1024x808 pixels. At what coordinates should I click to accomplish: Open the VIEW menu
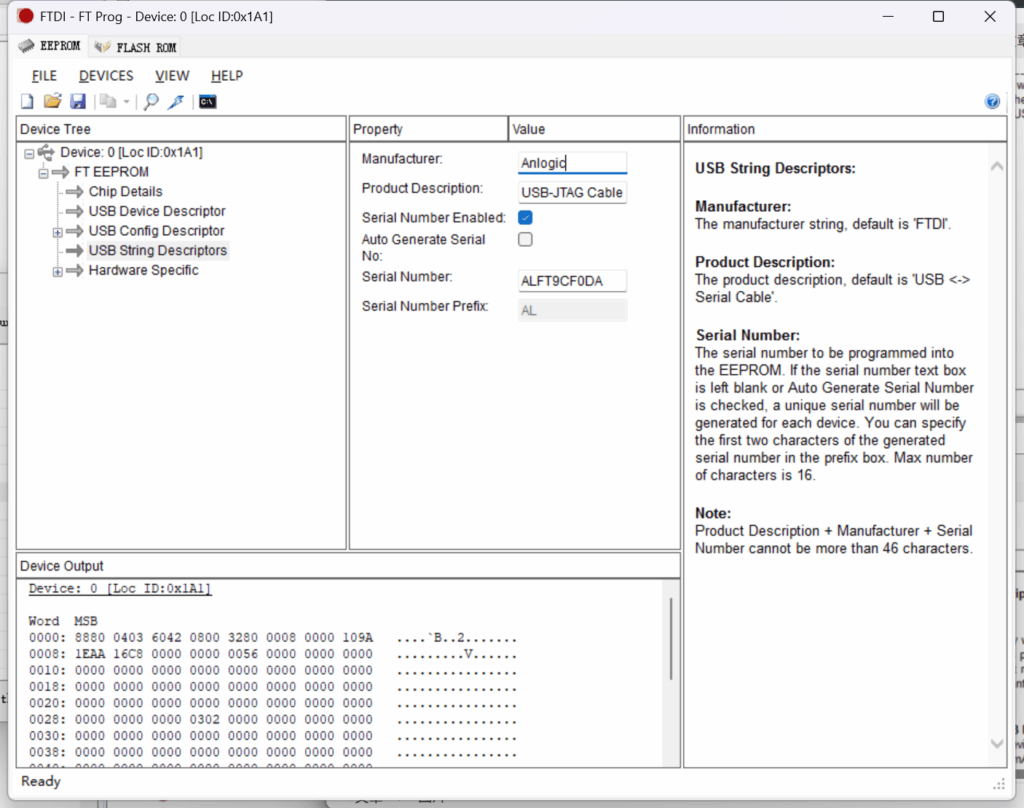[172, 76]
